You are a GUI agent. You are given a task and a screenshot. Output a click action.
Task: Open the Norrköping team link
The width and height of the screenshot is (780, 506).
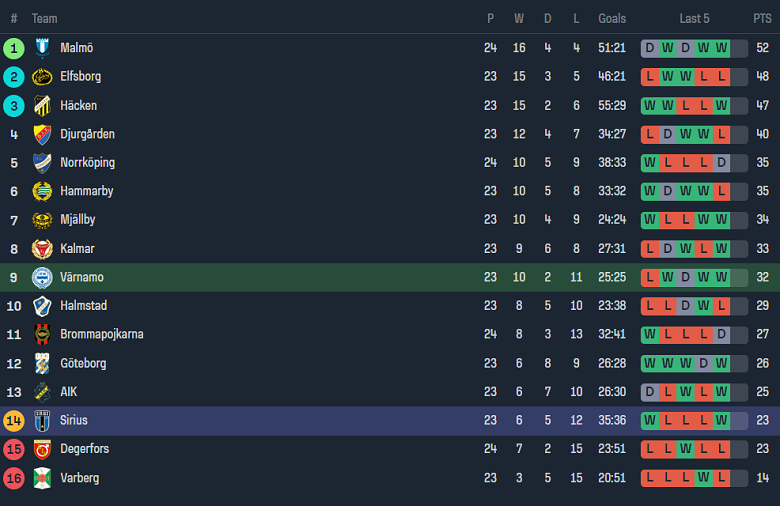pyautogui.click(x=87, y=163)
